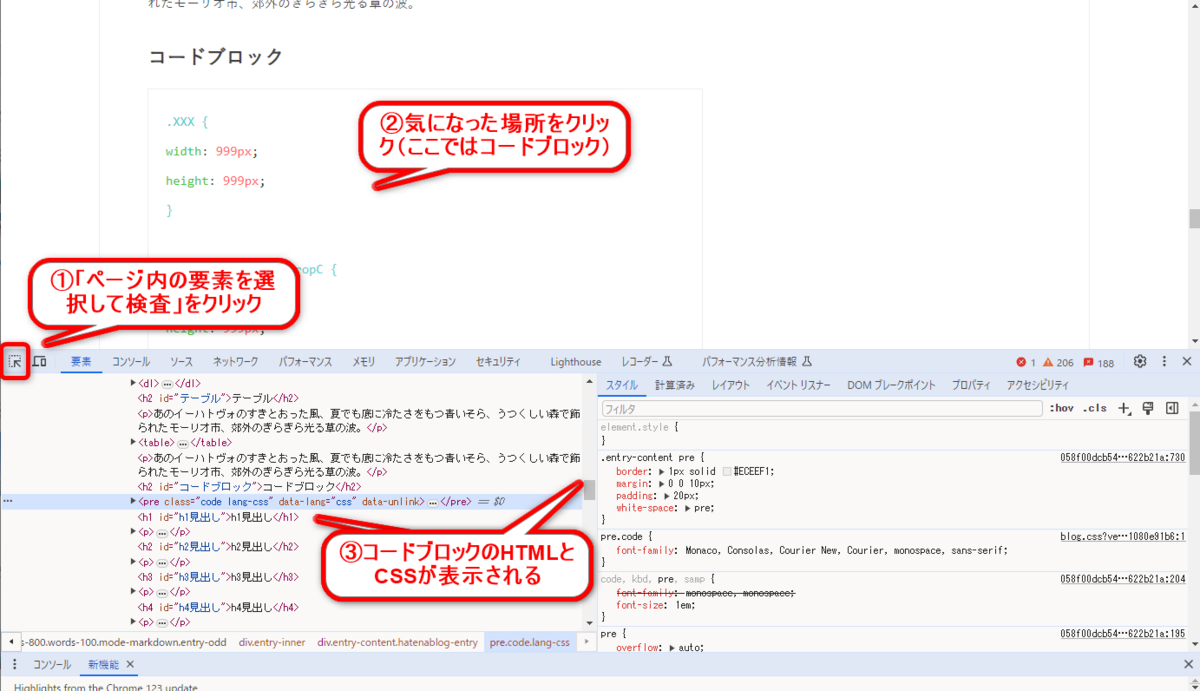Click the ellipsis inside the table element
The width and height of the screenshot is (1200, 691).
[184, 442]
